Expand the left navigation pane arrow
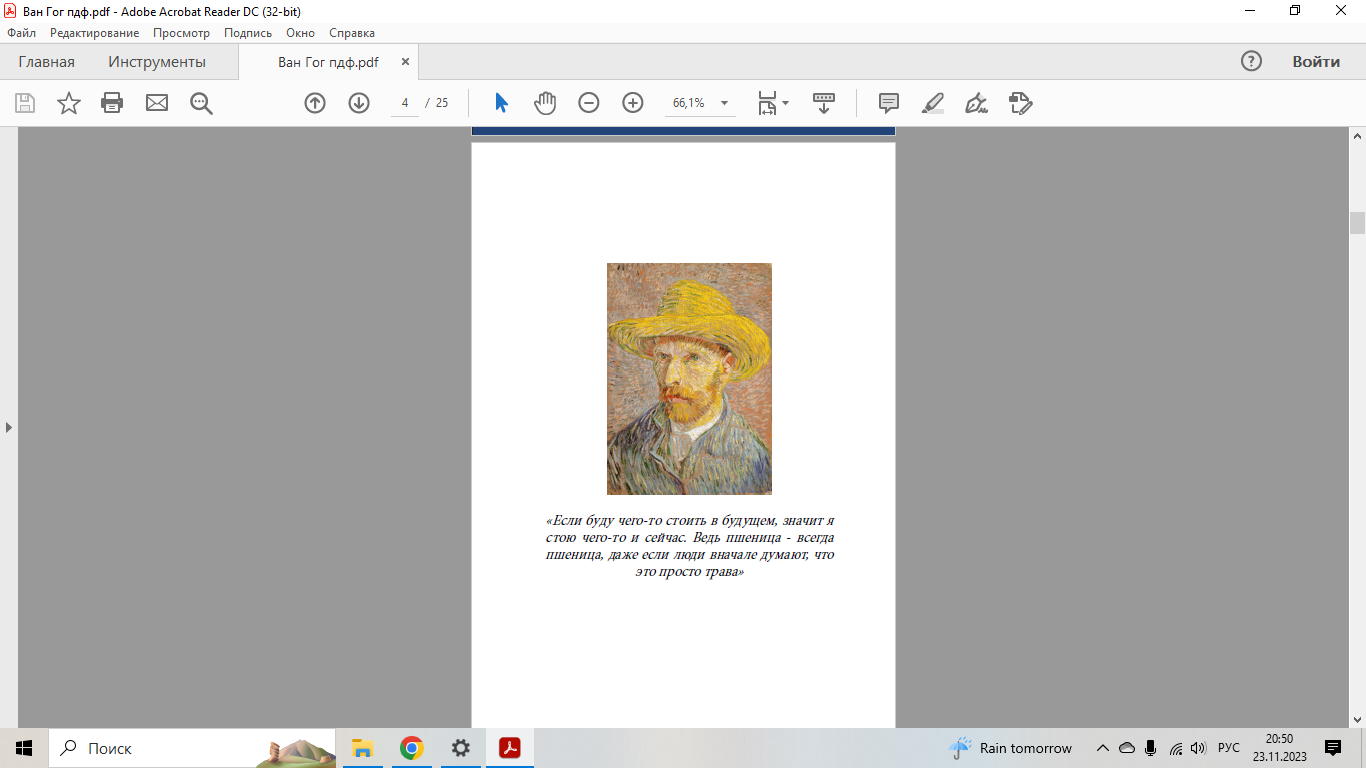Image resolution: width=1366 pixels, height=768 pixels. point(9,427)
